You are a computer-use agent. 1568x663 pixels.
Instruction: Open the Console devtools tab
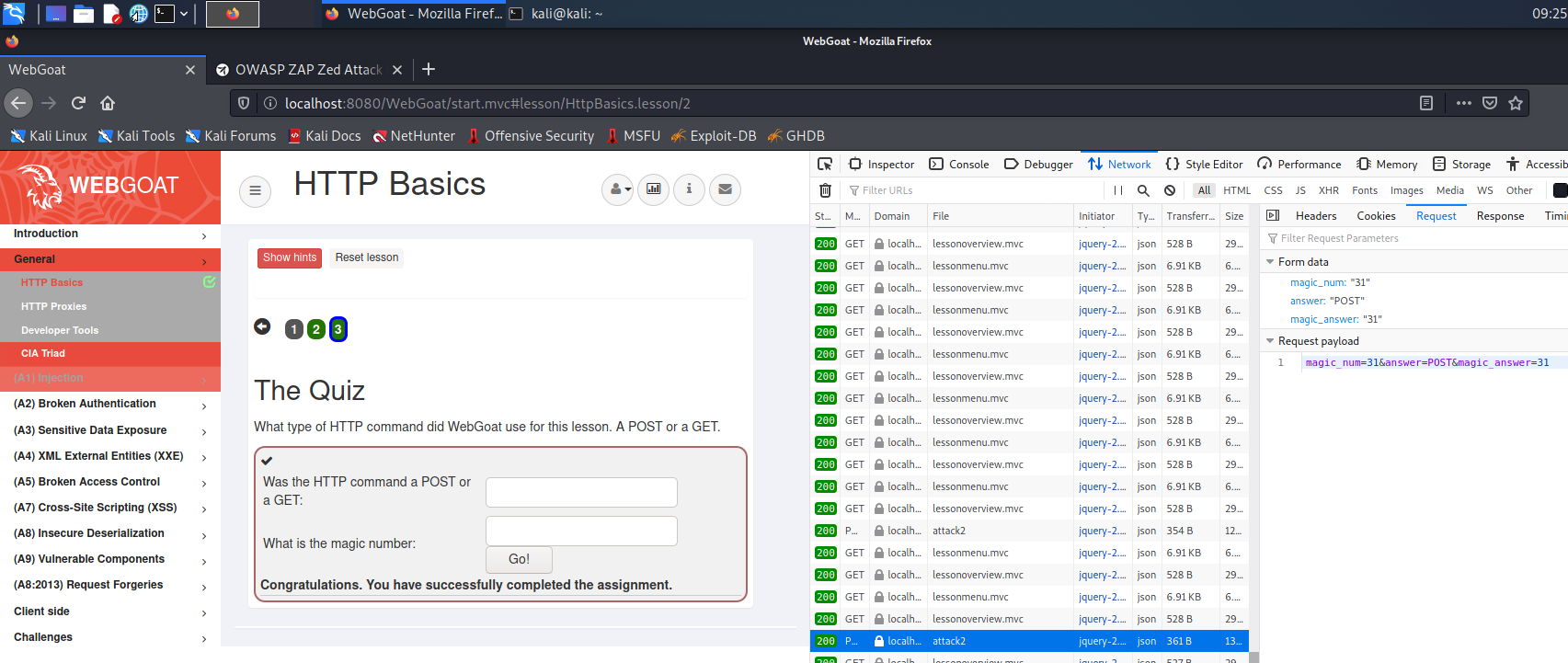click(x=958, y=164)
